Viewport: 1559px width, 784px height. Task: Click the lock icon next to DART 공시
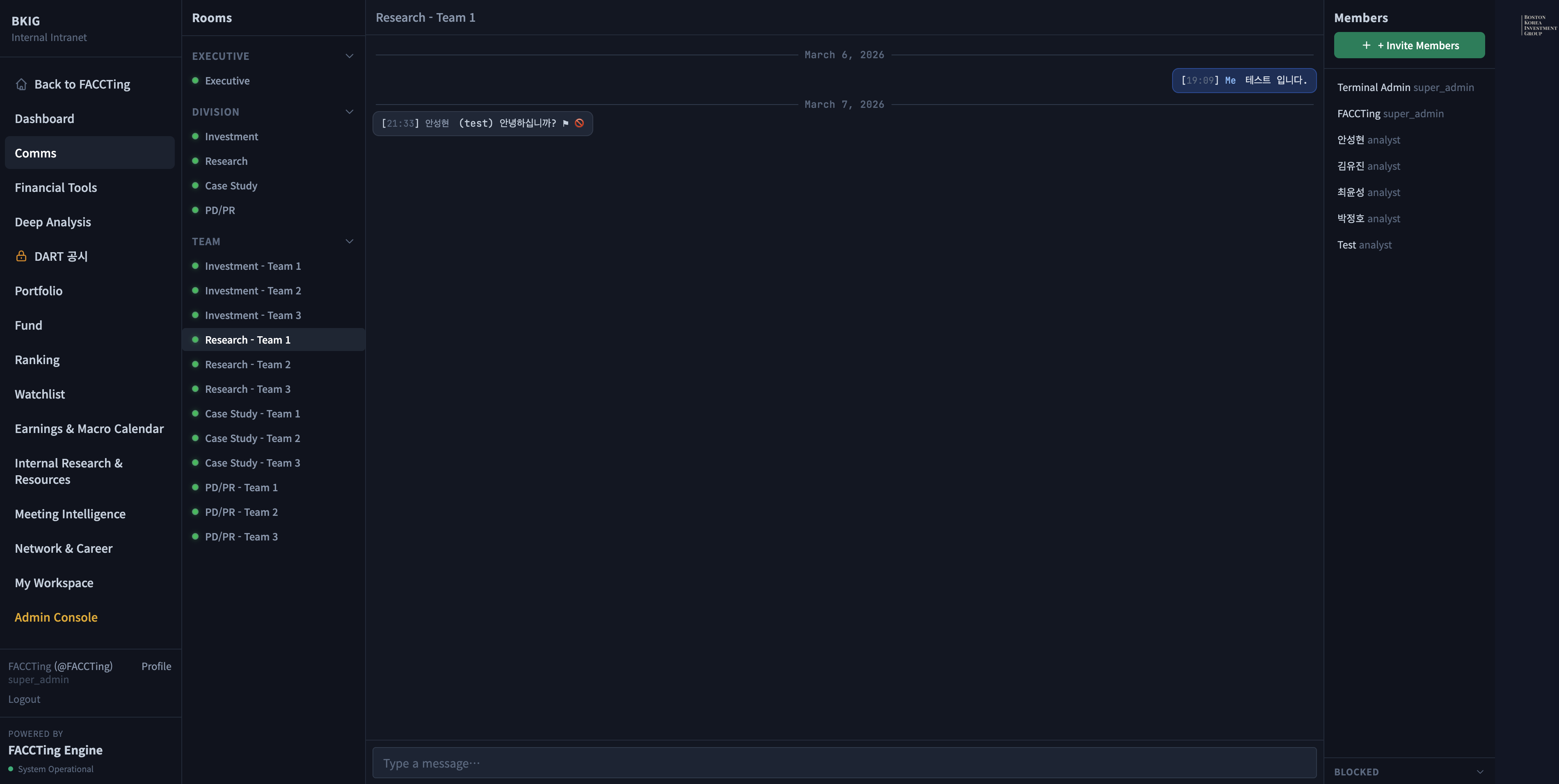point(21,257)
